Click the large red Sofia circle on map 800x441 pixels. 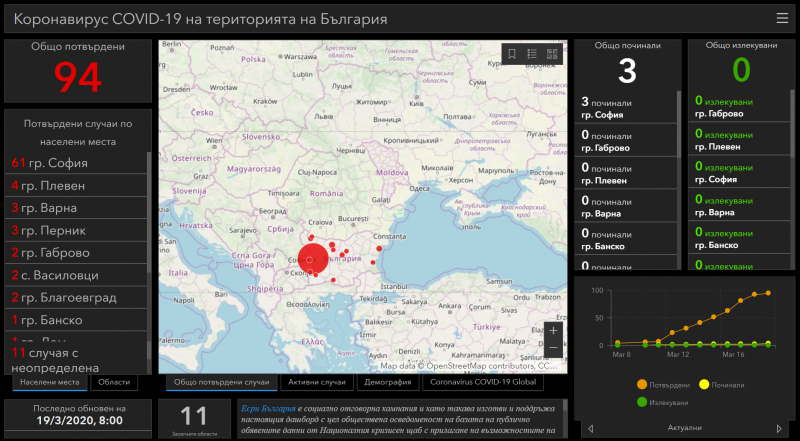(x=313, y=259)
